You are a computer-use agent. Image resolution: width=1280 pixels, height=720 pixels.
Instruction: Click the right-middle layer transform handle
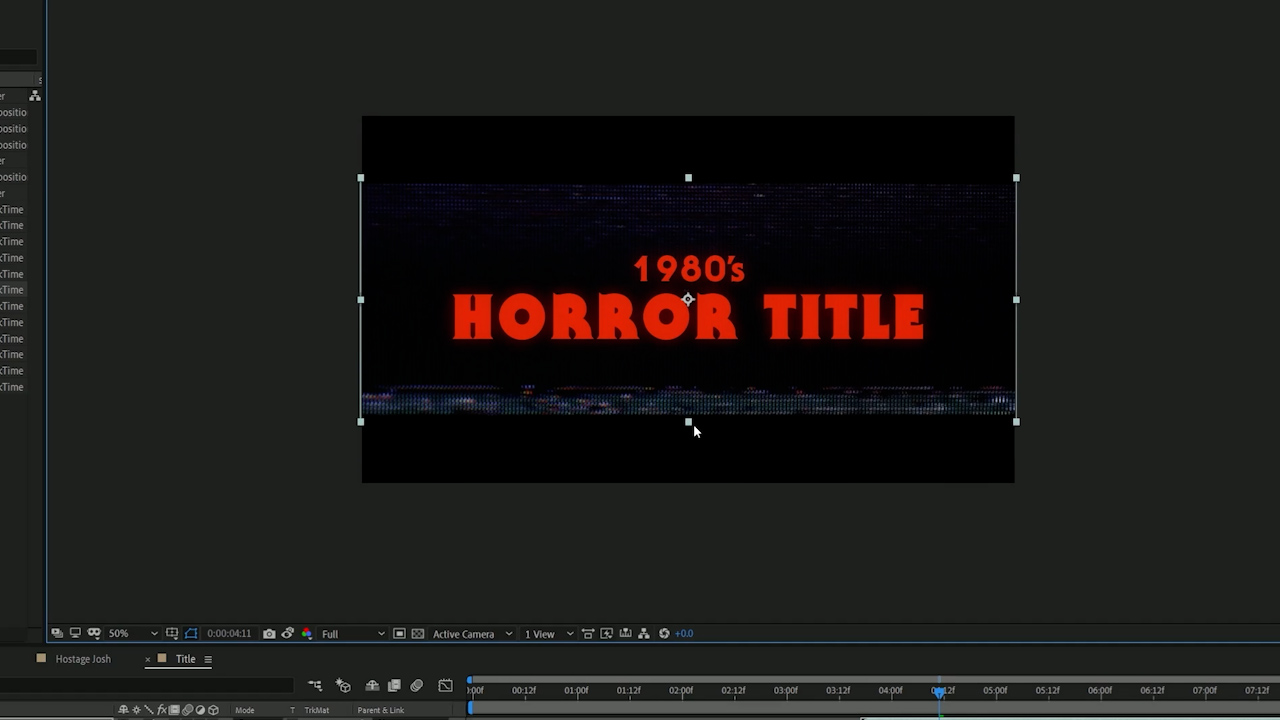click(x=1016, y=299)
